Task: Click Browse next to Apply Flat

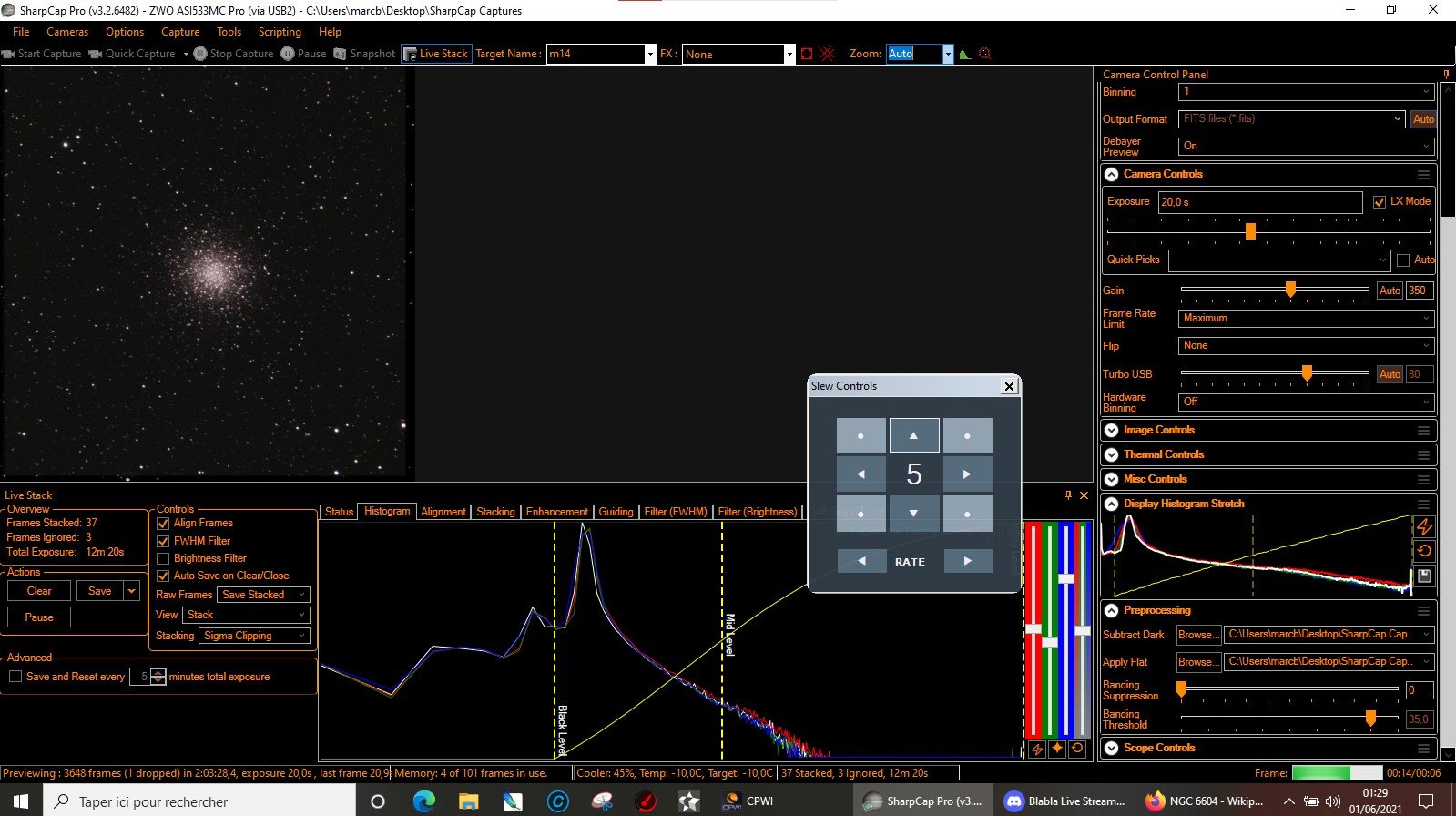Action: (1196, 662)
